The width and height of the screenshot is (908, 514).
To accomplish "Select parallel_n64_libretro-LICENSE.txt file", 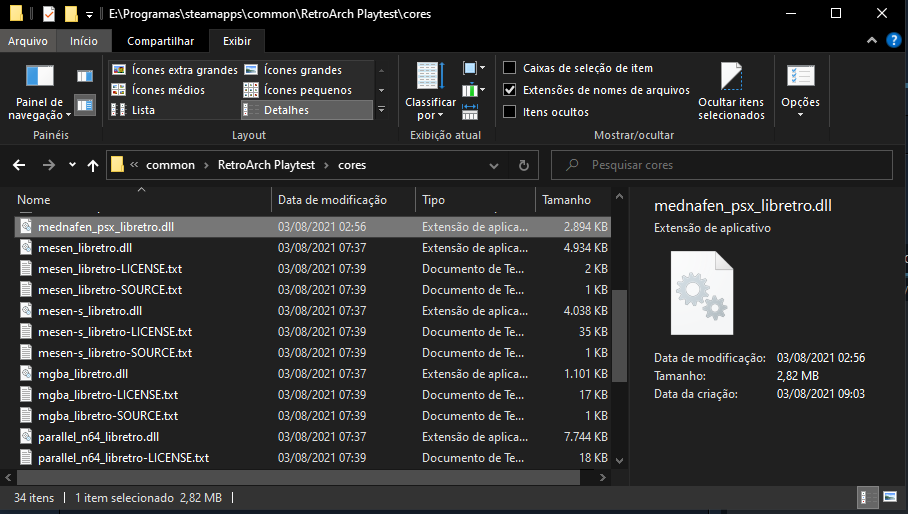I will (312, 458).
